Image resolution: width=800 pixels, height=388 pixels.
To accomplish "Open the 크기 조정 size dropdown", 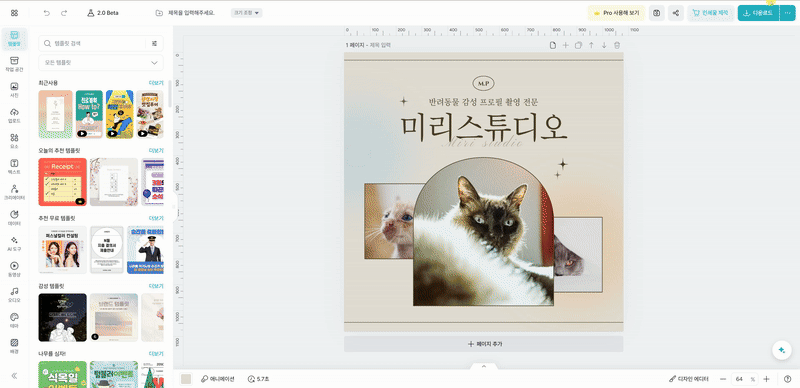I will [246, 13].
